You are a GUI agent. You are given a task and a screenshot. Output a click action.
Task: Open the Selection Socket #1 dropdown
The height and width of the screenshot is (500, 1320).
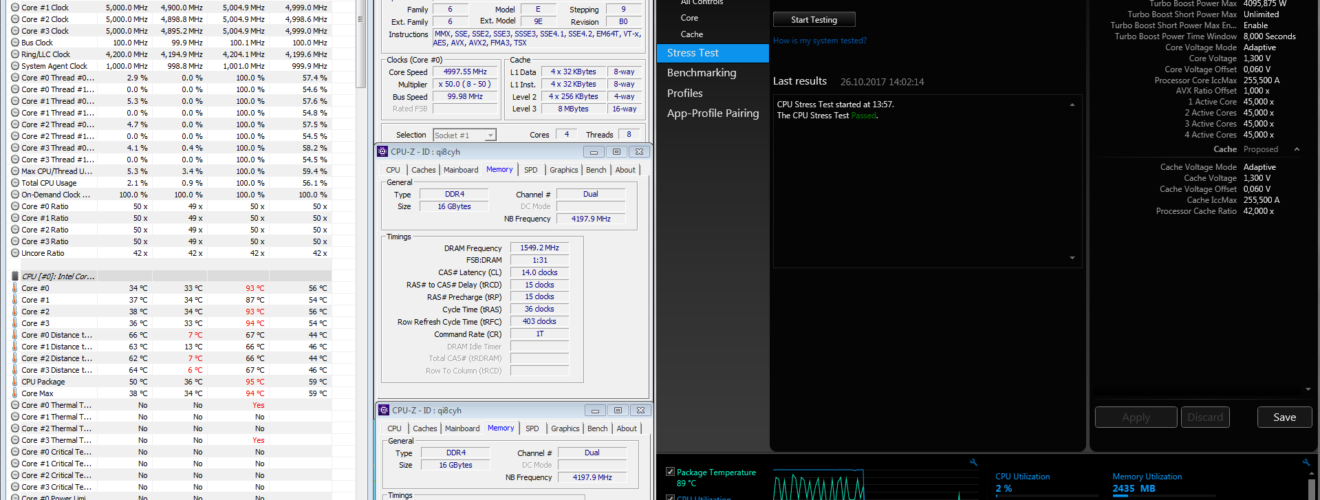(463, 135)
